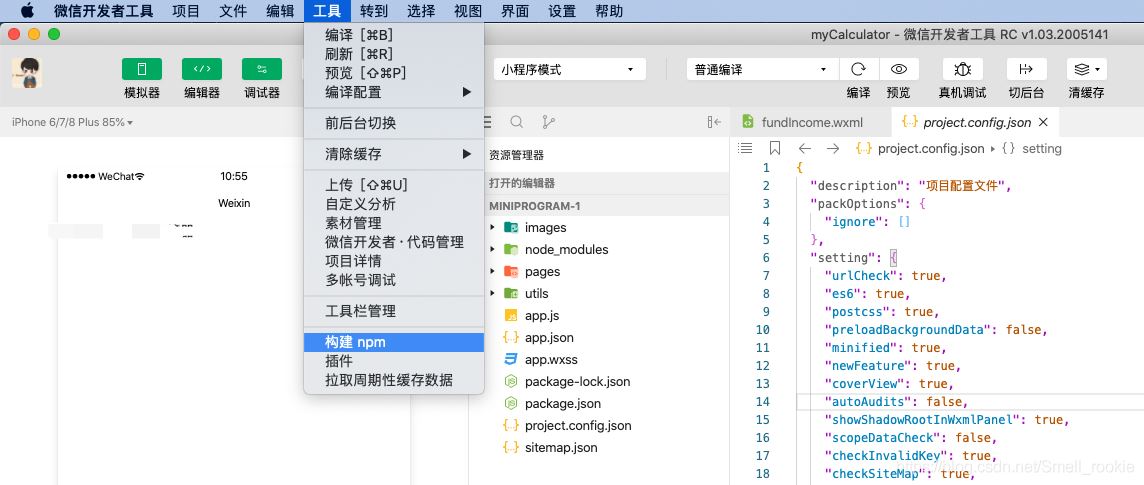Open the 普通编译 compile mode dropdown
The width and height of the screenshot is (1144, 485).
(762, 70)
